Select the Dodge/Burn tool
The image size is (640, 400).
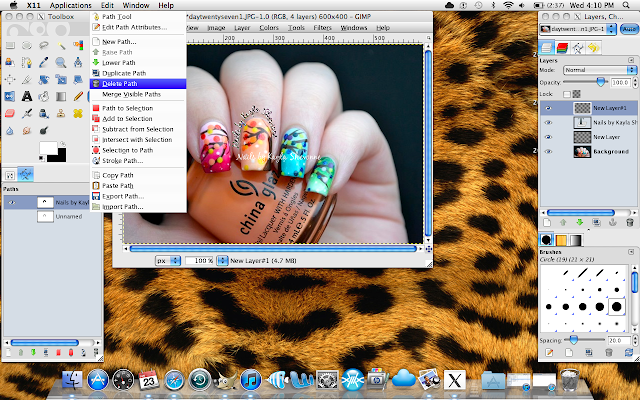point(44,130)
